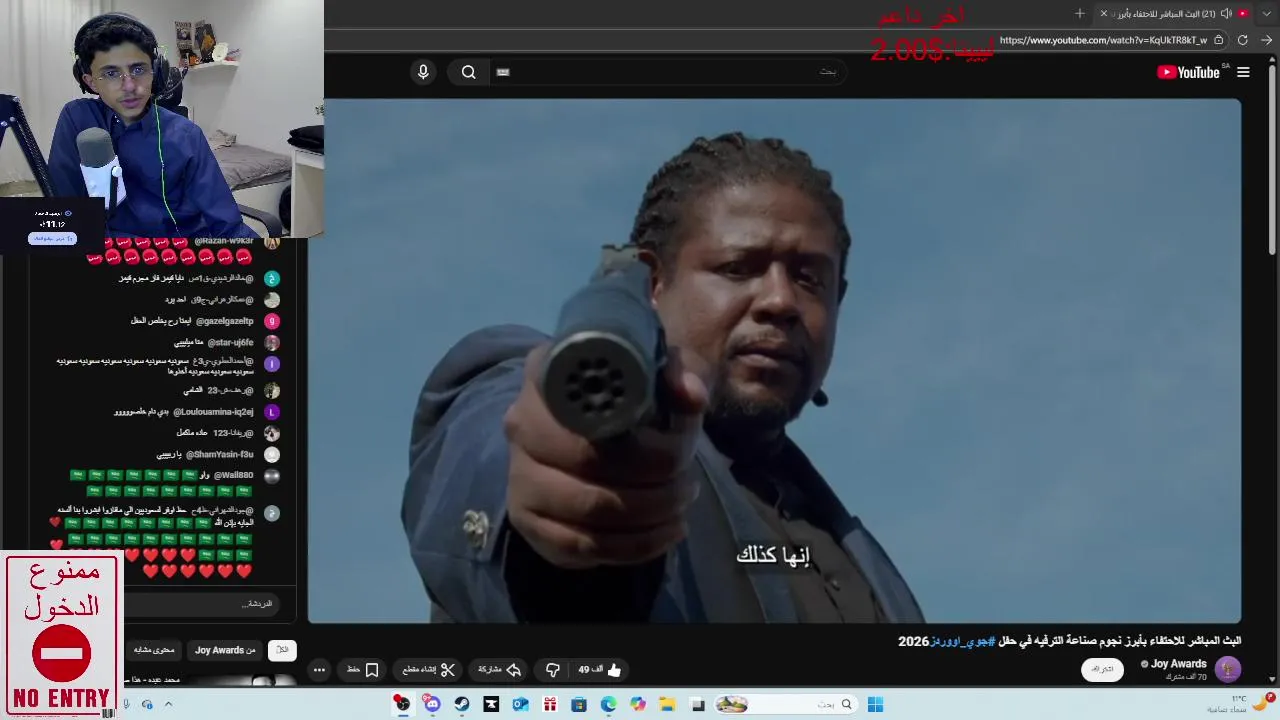Create a clip using the scissors button
The image size is (1280, 720).
(429, 670)
